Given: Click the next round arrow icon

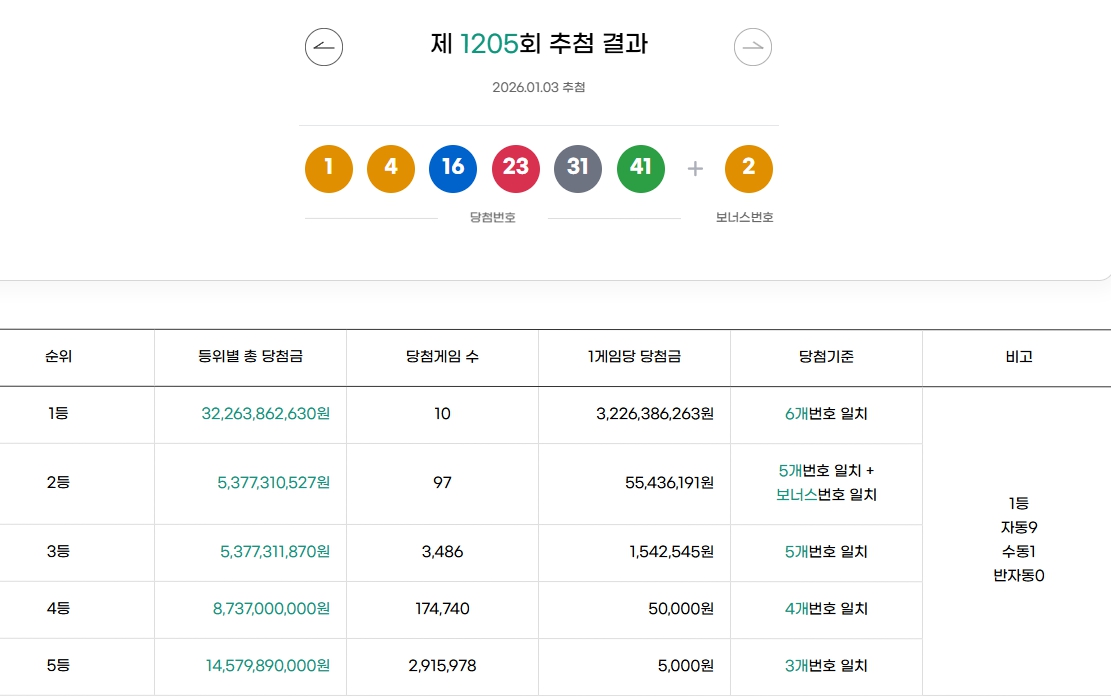Looking at the screenshot, I should [753, 46].
